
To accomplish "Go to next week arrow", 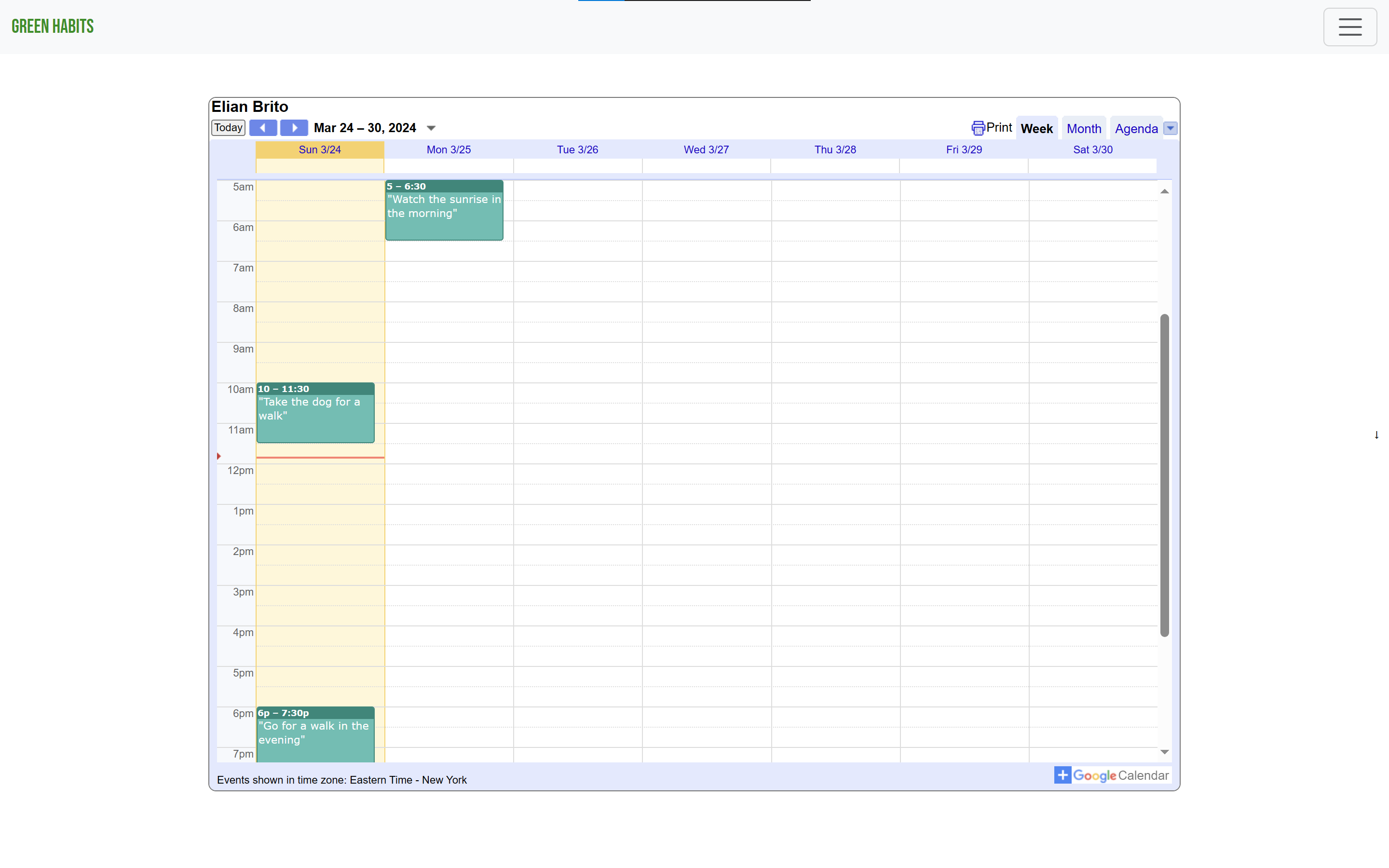I will 294,127.
